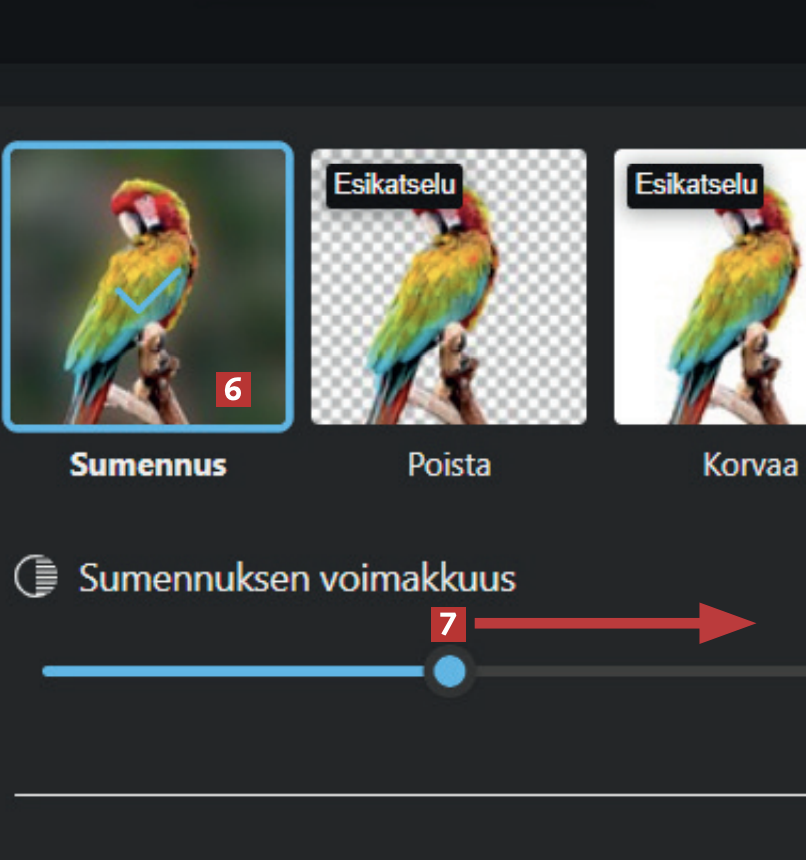Choose the Poista background removal thumbnail
The image size is (806, 860).
449,286
